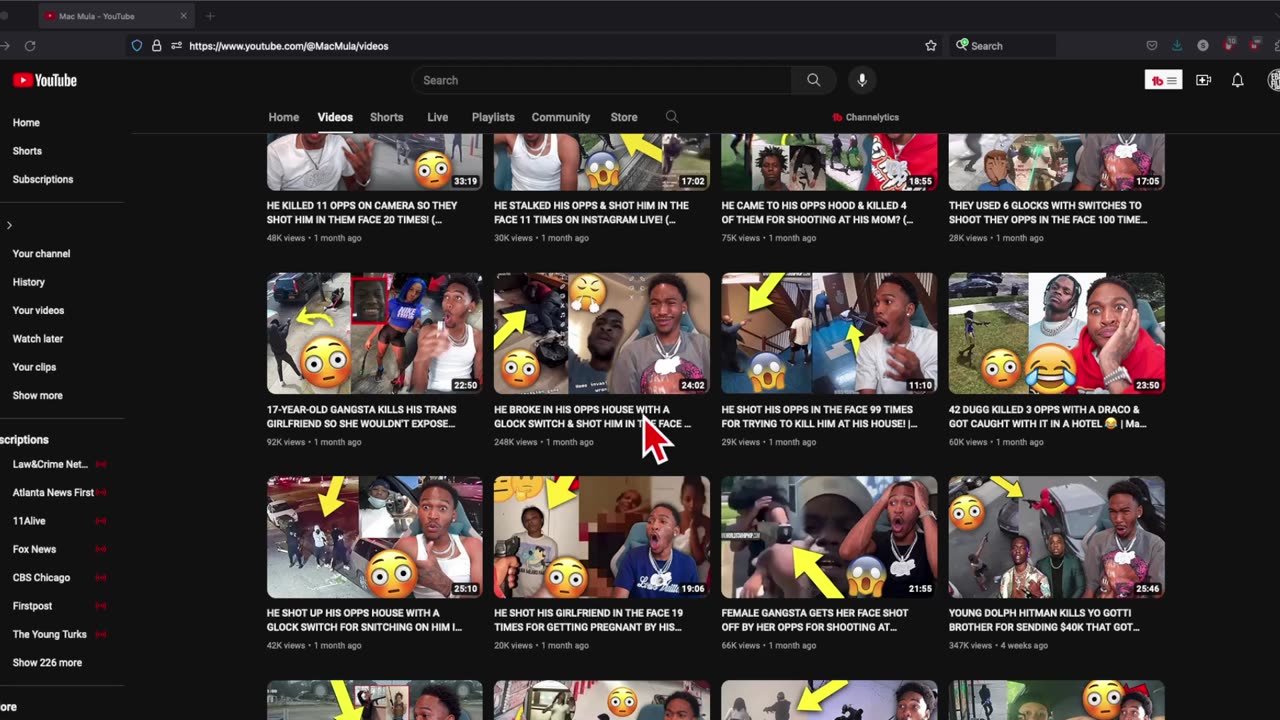Screen dimensions: 1280x720
Task: Click the tracking protection shield icon
Action: (x=137, y=46)
